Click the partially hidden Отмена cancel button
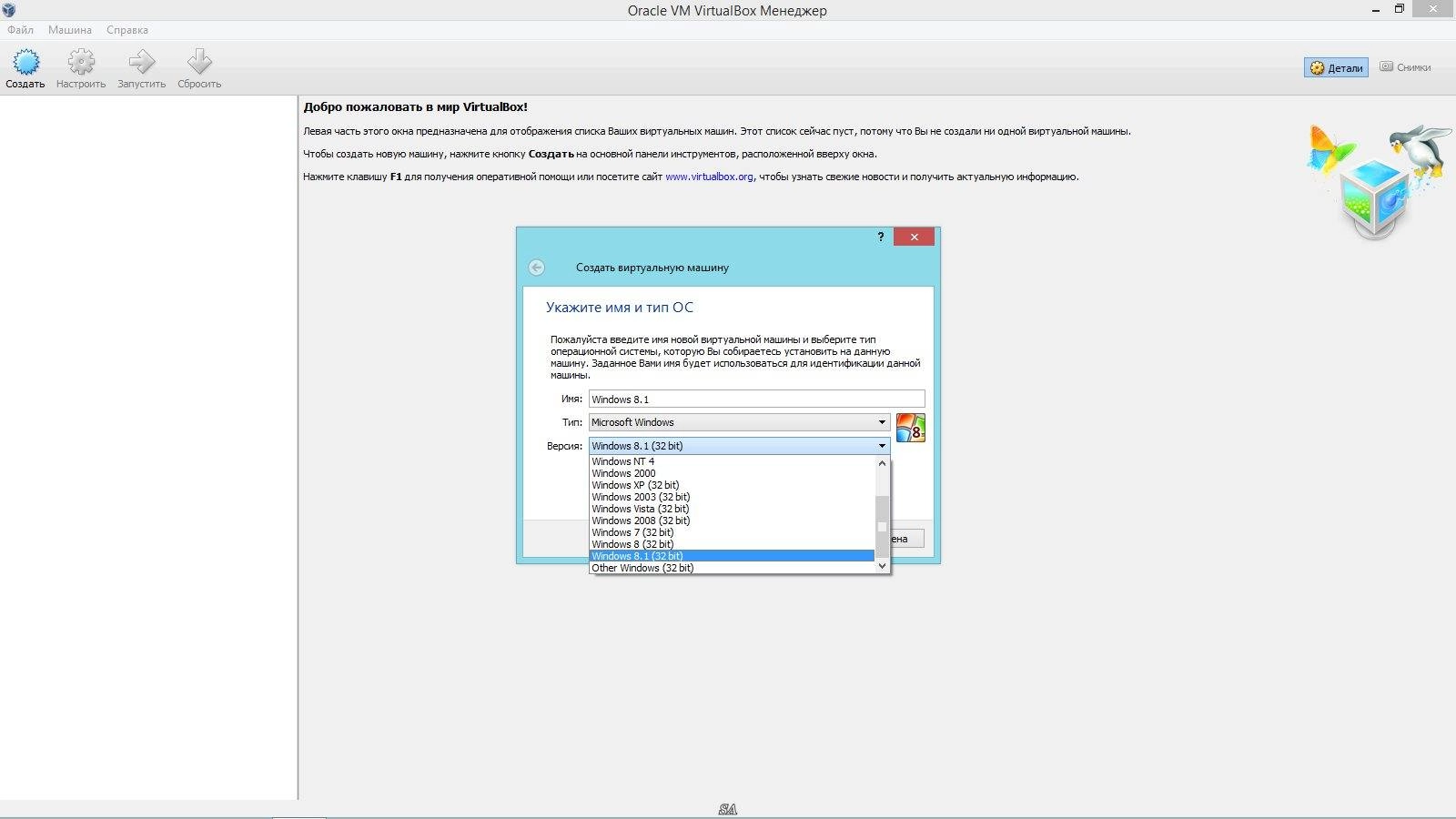Screen dimensions: 1456x819 tap(907, 539)
